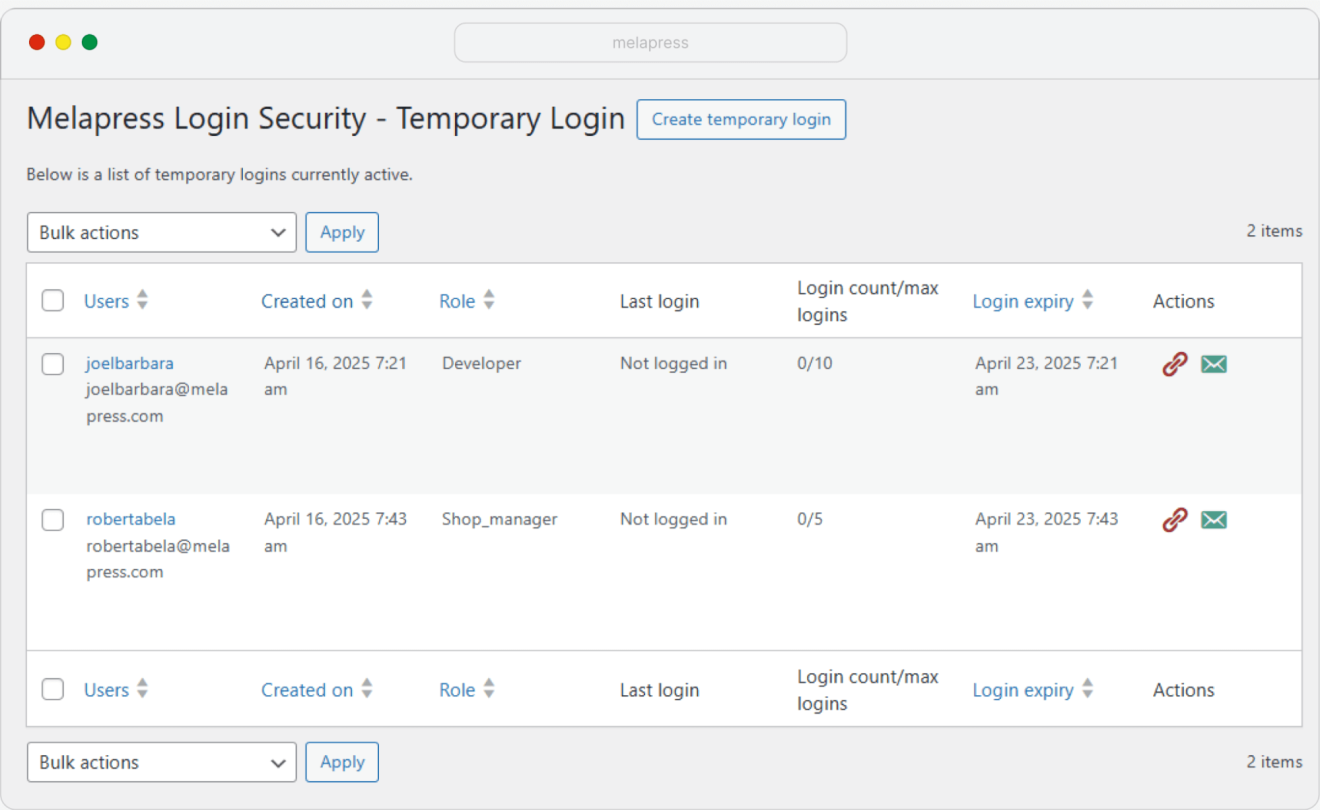The width and height of the screenshot is (1320, 810).
Task: Copy login link for robertabela
Action: click(x=1175, y=520)
